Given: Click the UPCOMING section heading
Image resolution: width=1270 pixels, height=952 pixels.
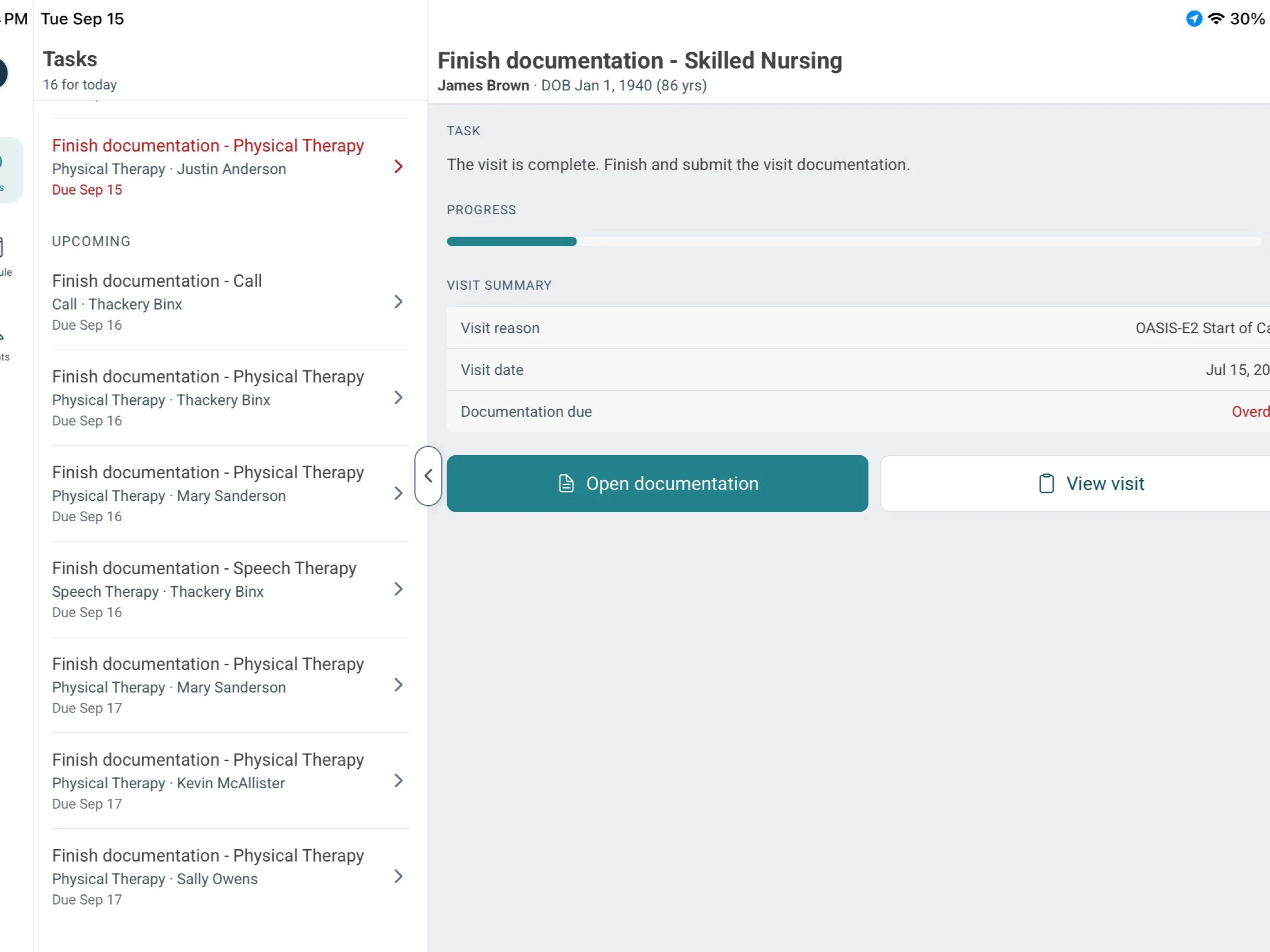Looking at the screenshot, I should click(x=91, y=242).
